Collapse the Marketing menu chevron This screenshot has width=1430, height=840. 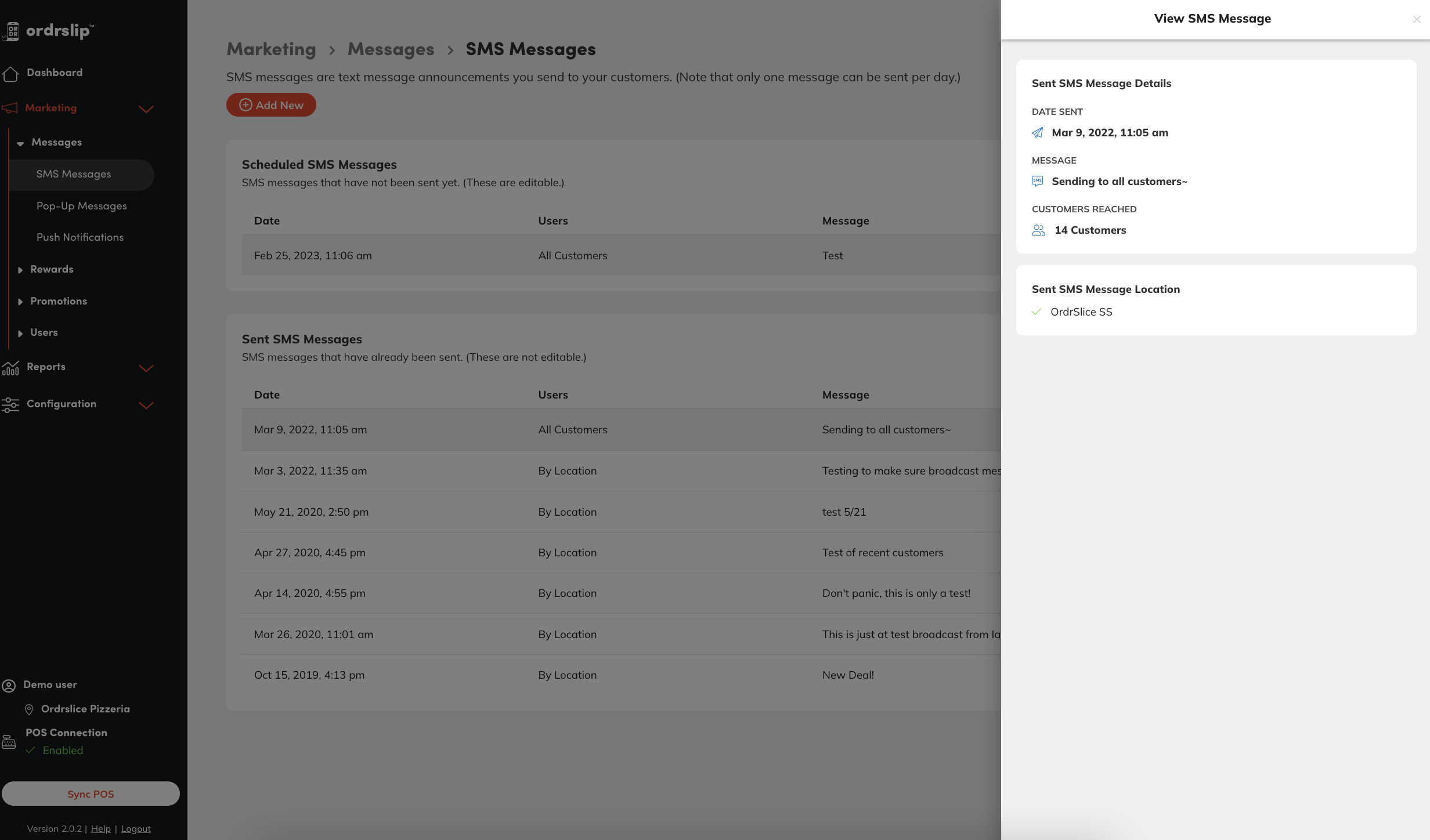[146, 109]
